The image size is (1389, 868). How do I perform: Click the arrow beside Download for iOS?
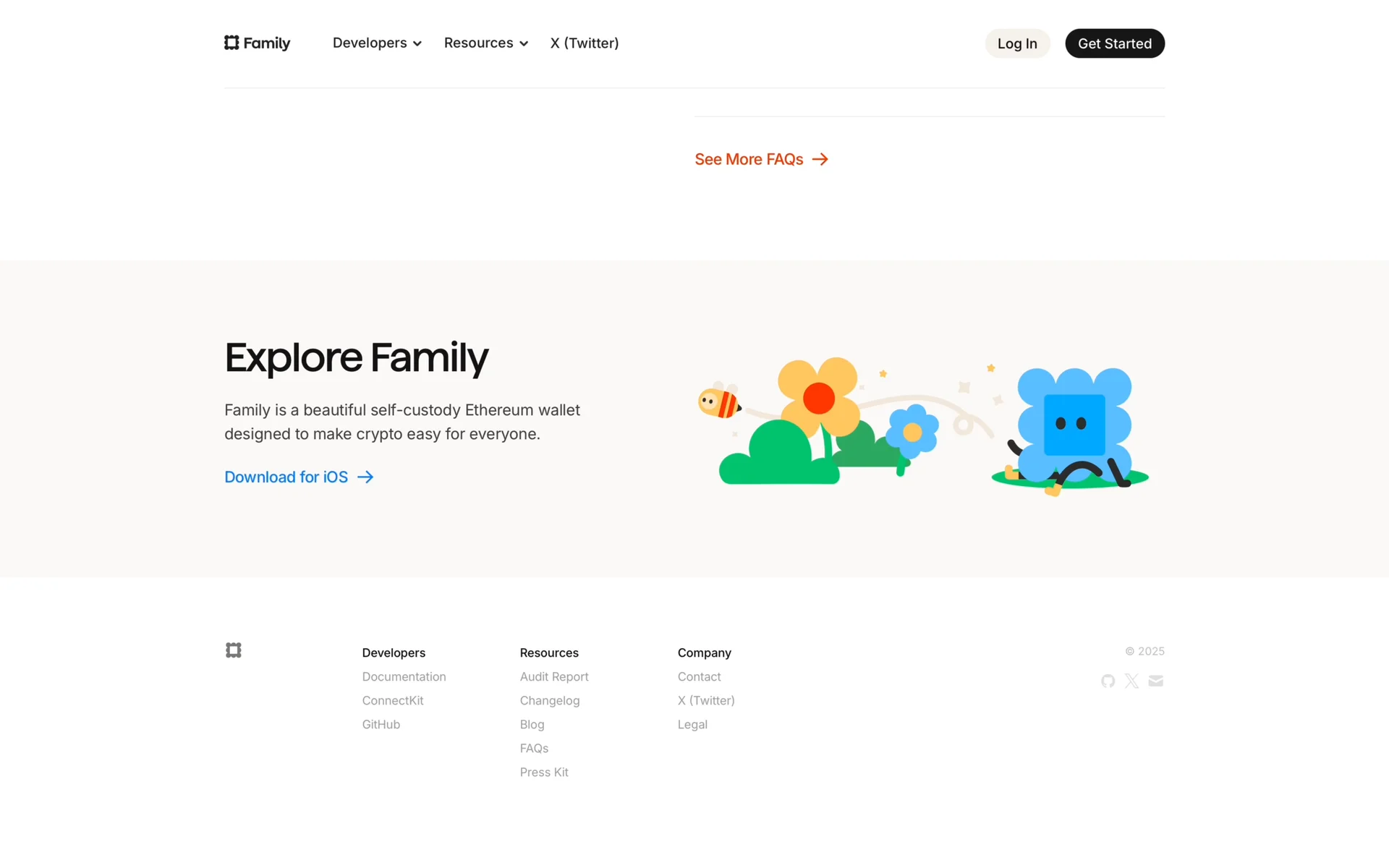(365, 477)
